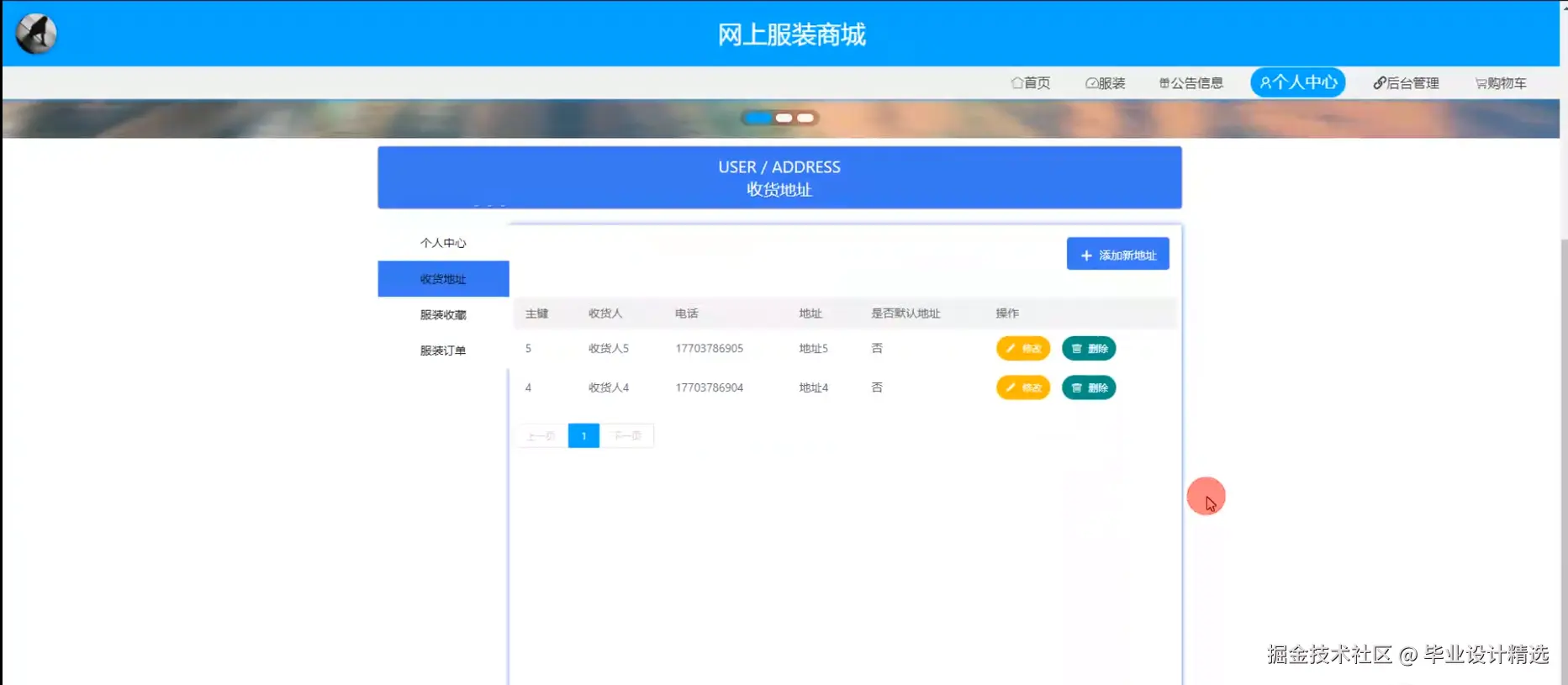Open the 服装 clothing menu item
Viewport: 1568px width, 685px height.
coord(1105,82)
